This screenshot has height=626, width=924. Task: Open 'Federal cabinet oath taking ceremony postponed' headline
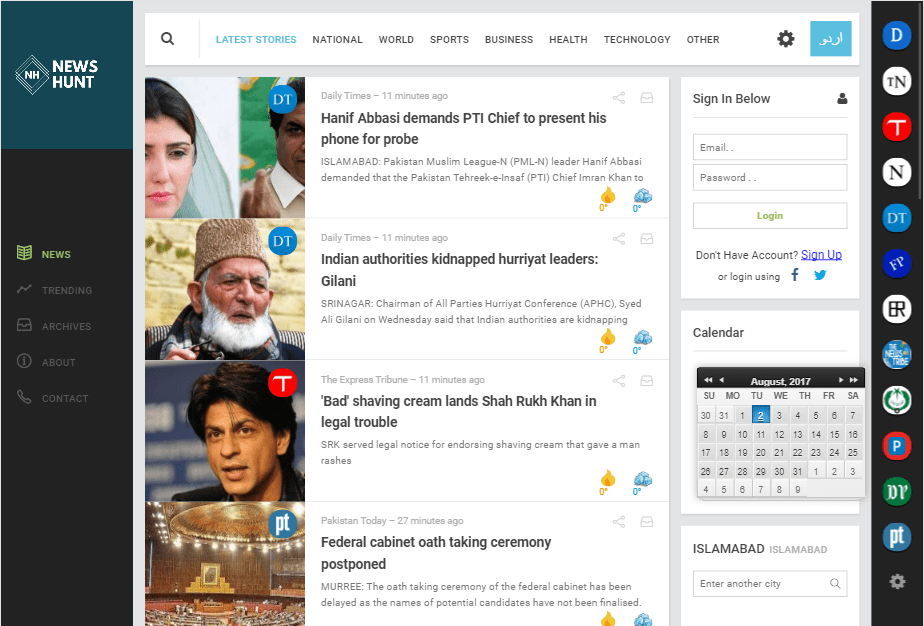tap(436, 553)
